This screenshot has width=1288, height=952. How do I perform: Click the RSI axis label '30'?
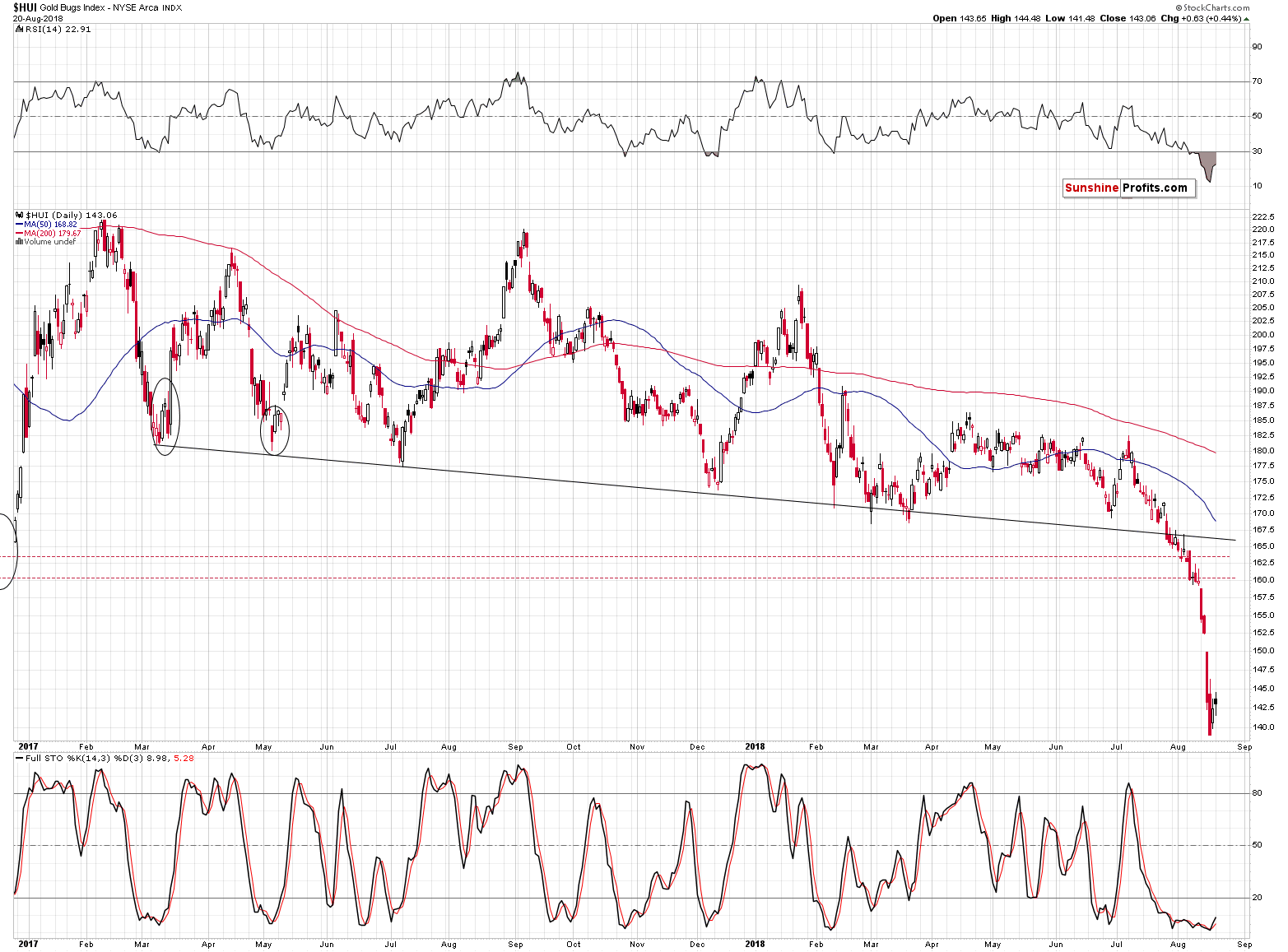point(1258,151)
